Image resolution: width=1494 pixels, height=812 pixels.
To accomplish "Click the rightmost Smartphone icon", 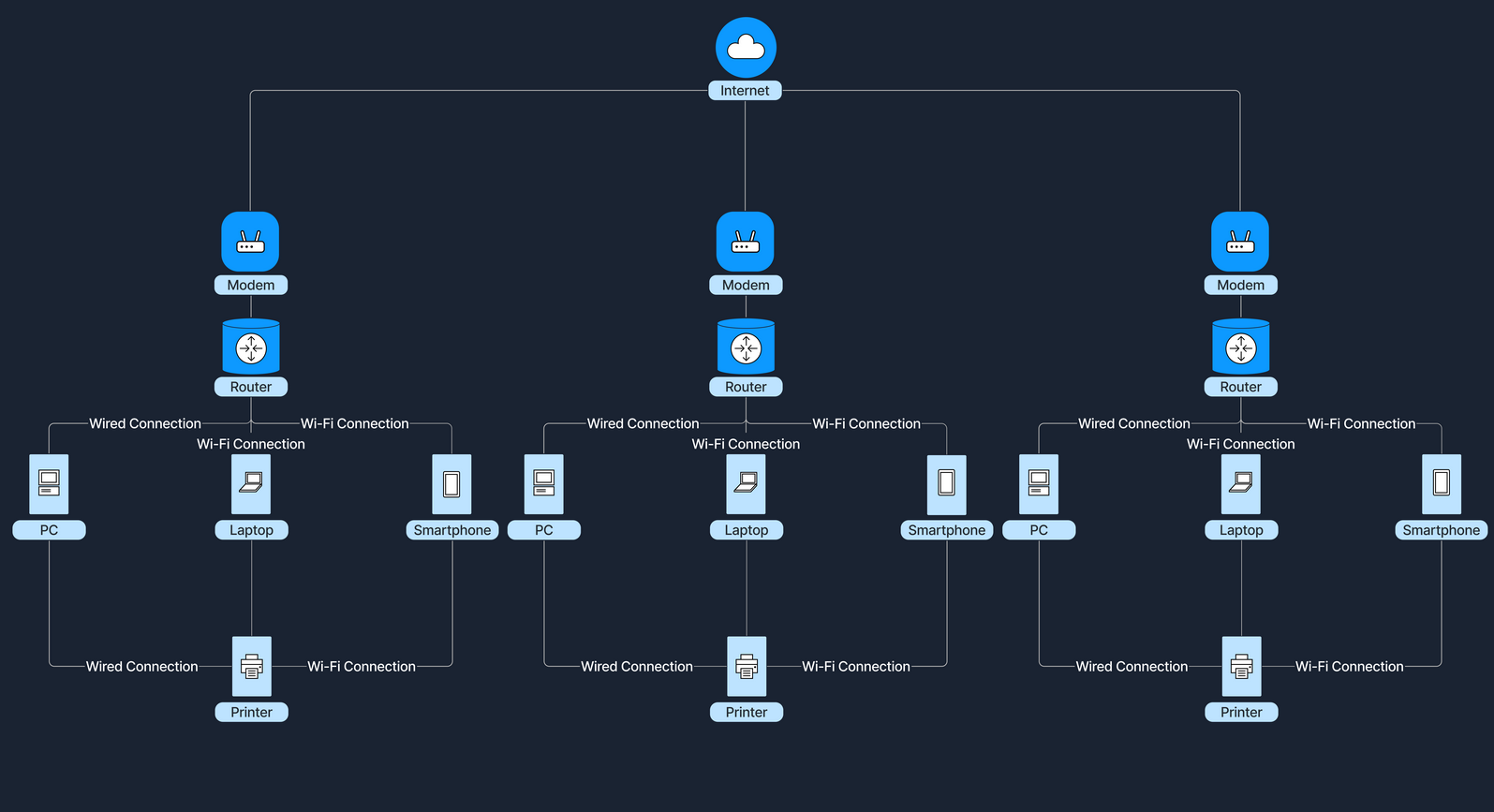I will [x=1441, y=484].
